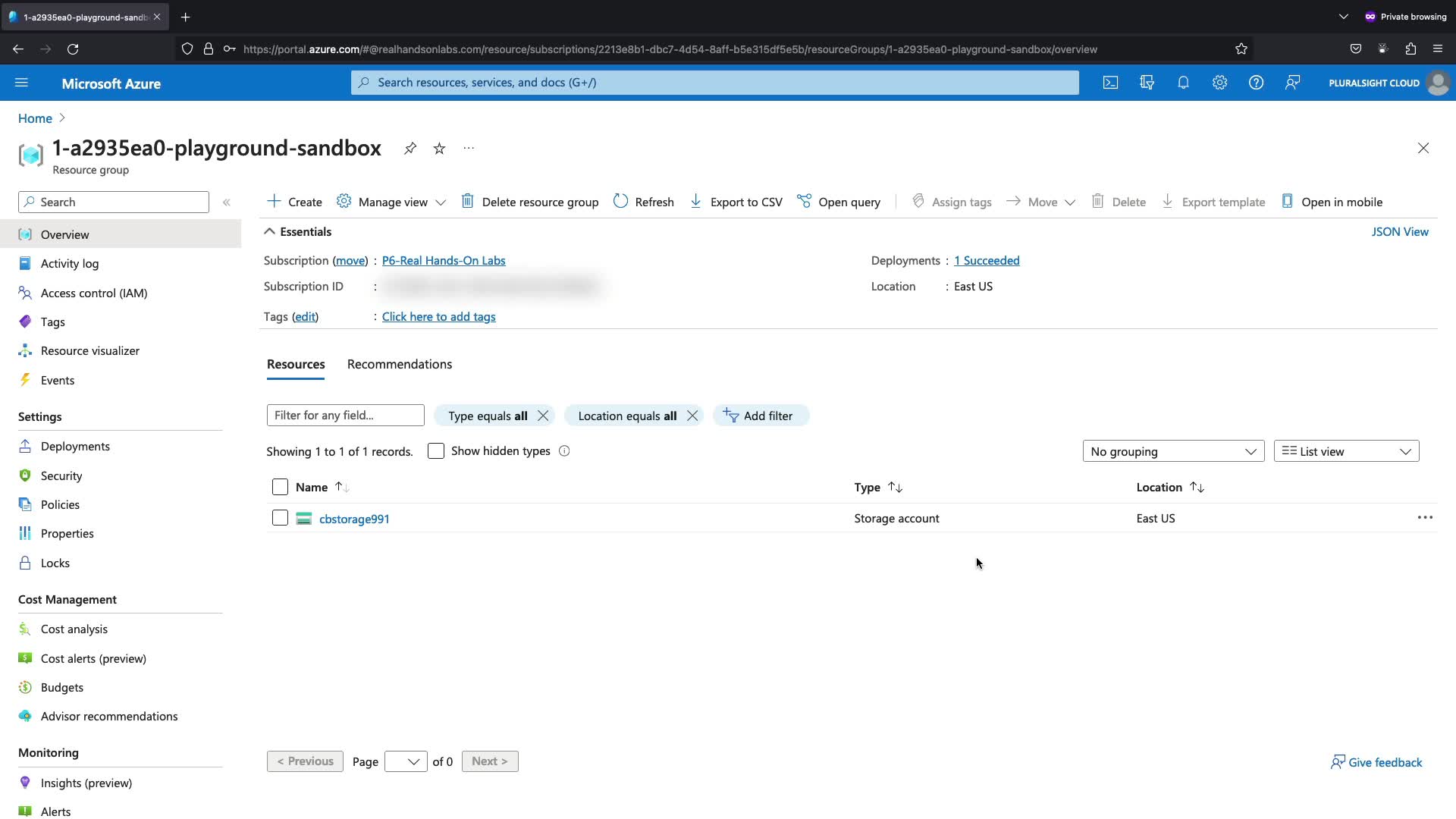Screen dimensions: 1456x819
Task: Tick the select-all checkbox beside Name
Action: click(x=280, y=487)
